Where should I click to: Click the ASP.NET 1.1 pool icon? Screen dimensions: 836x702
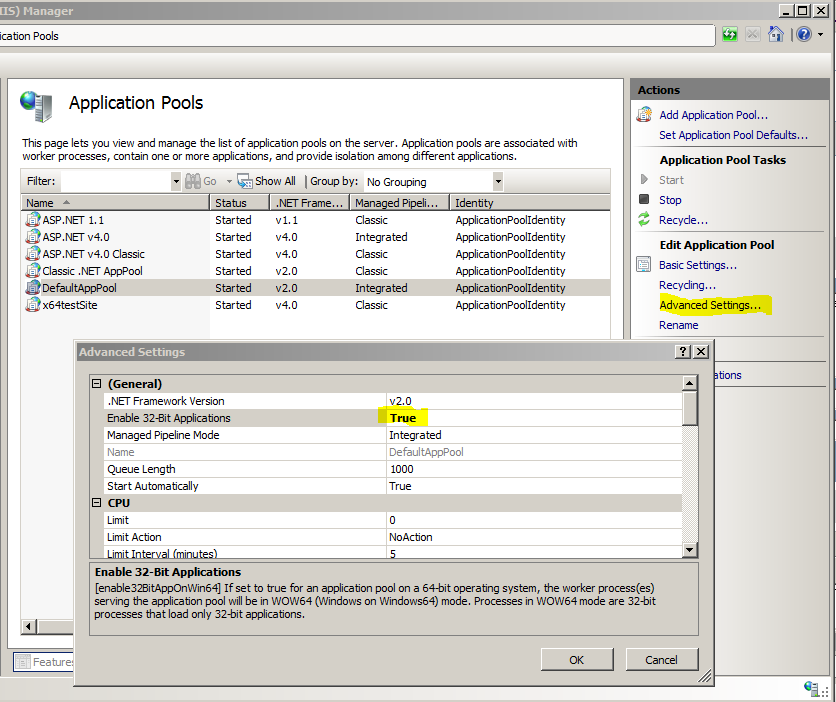click(33, 220)
